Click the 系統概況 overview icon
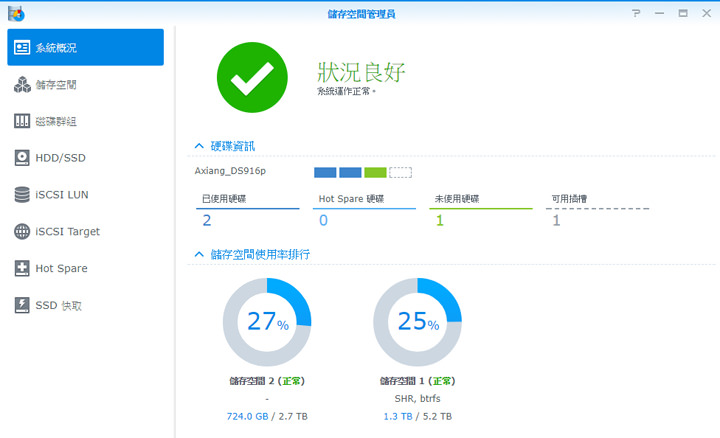This screenshot has height=438, width=720. tap(22, 48)
